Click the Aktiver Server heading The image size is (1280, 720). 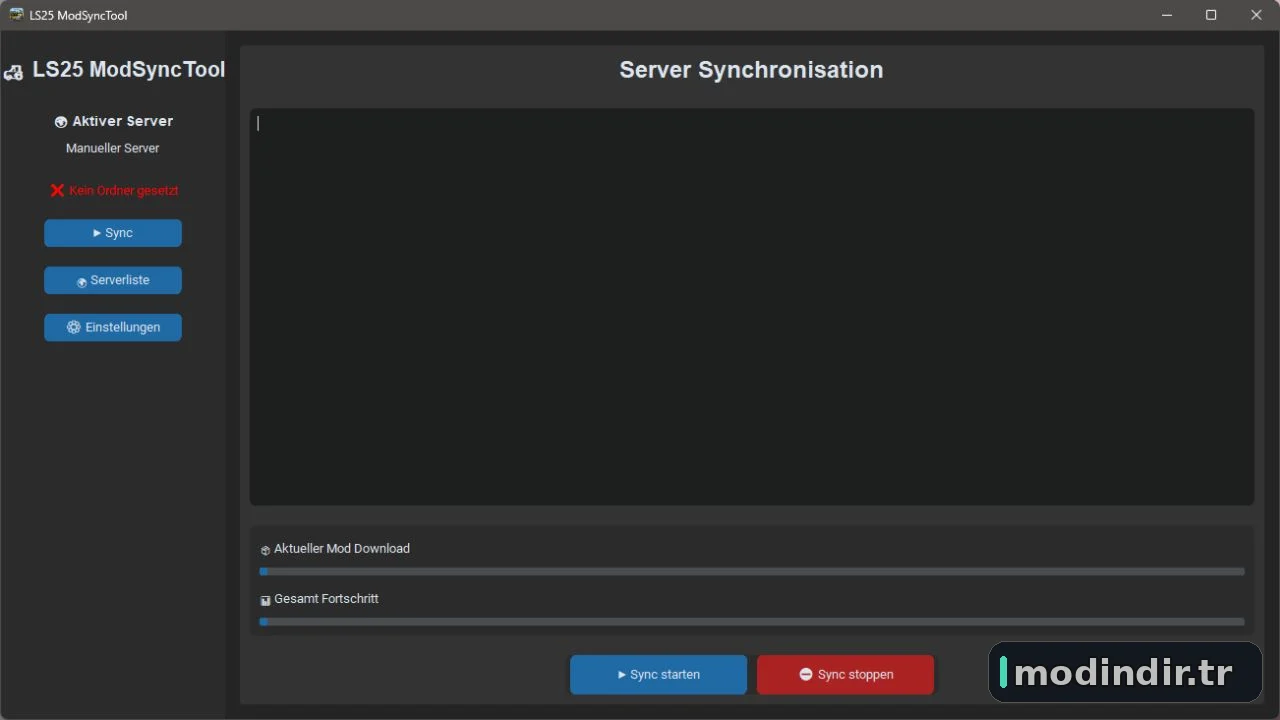[123, 121]
